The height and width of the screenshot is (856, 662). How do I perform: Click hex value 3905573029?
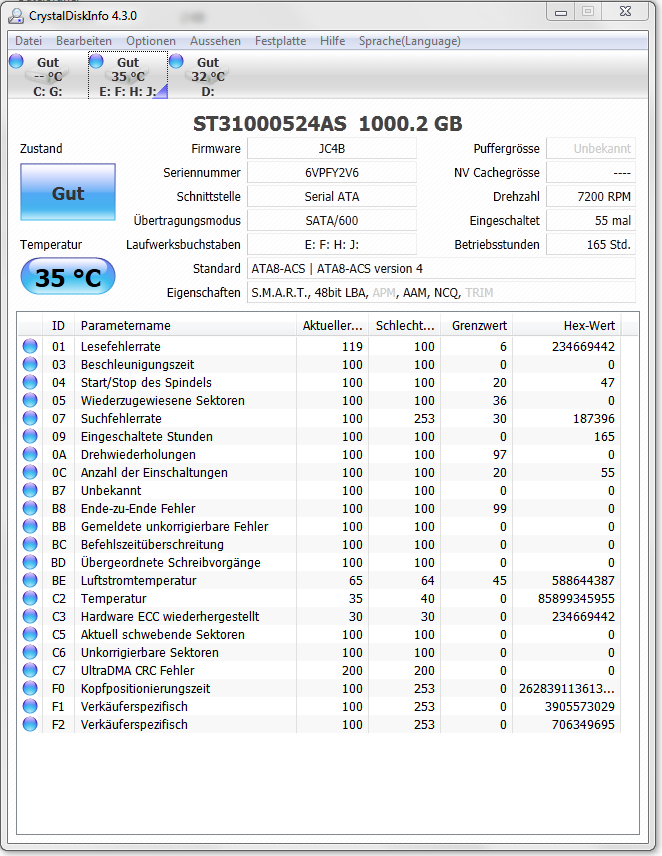click(580, 707)
